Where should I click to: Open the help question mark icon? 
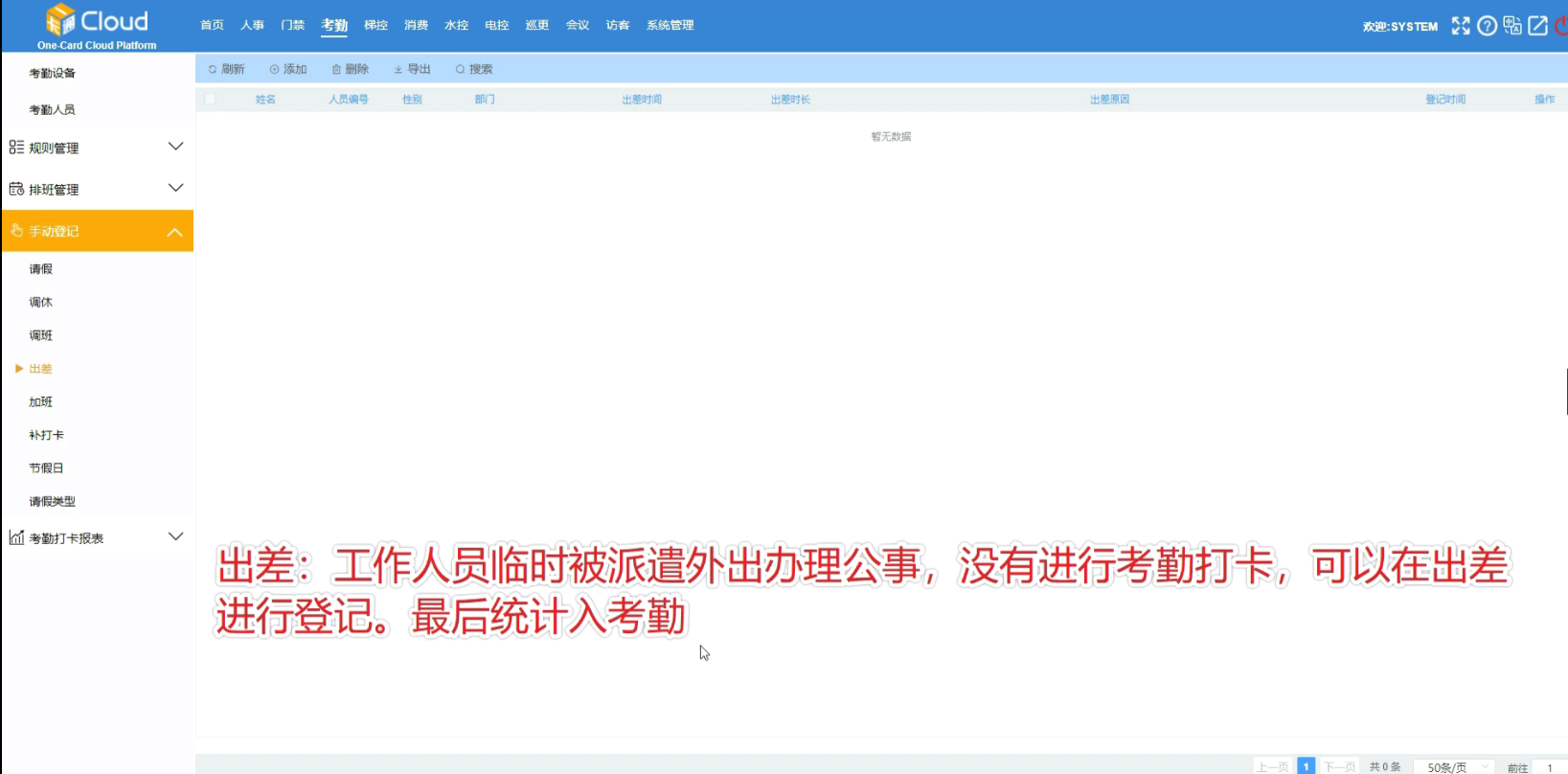pyautogui.click(x=1487, y=26)
